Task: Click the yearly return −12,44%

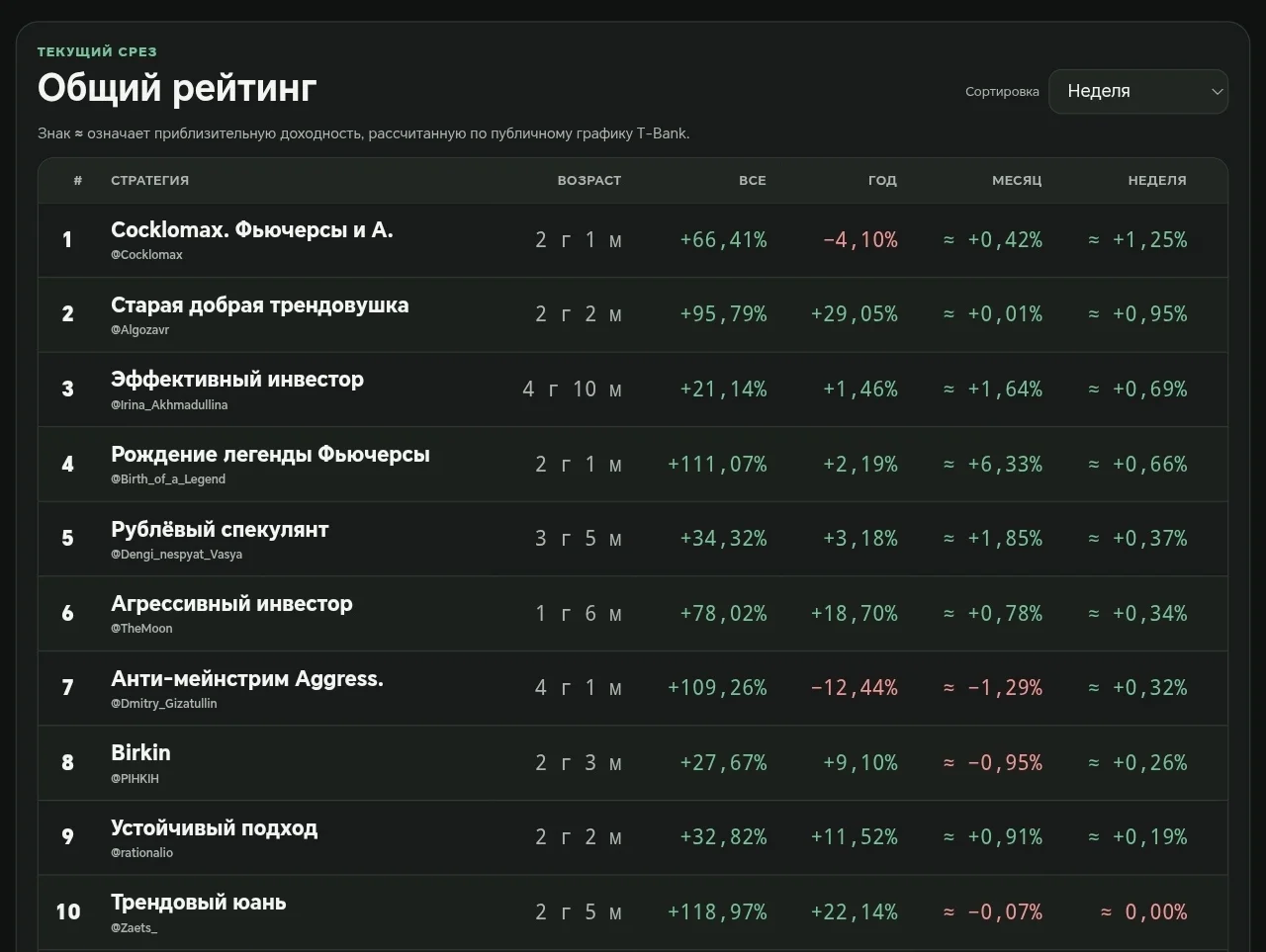Action: pos(855,687)
